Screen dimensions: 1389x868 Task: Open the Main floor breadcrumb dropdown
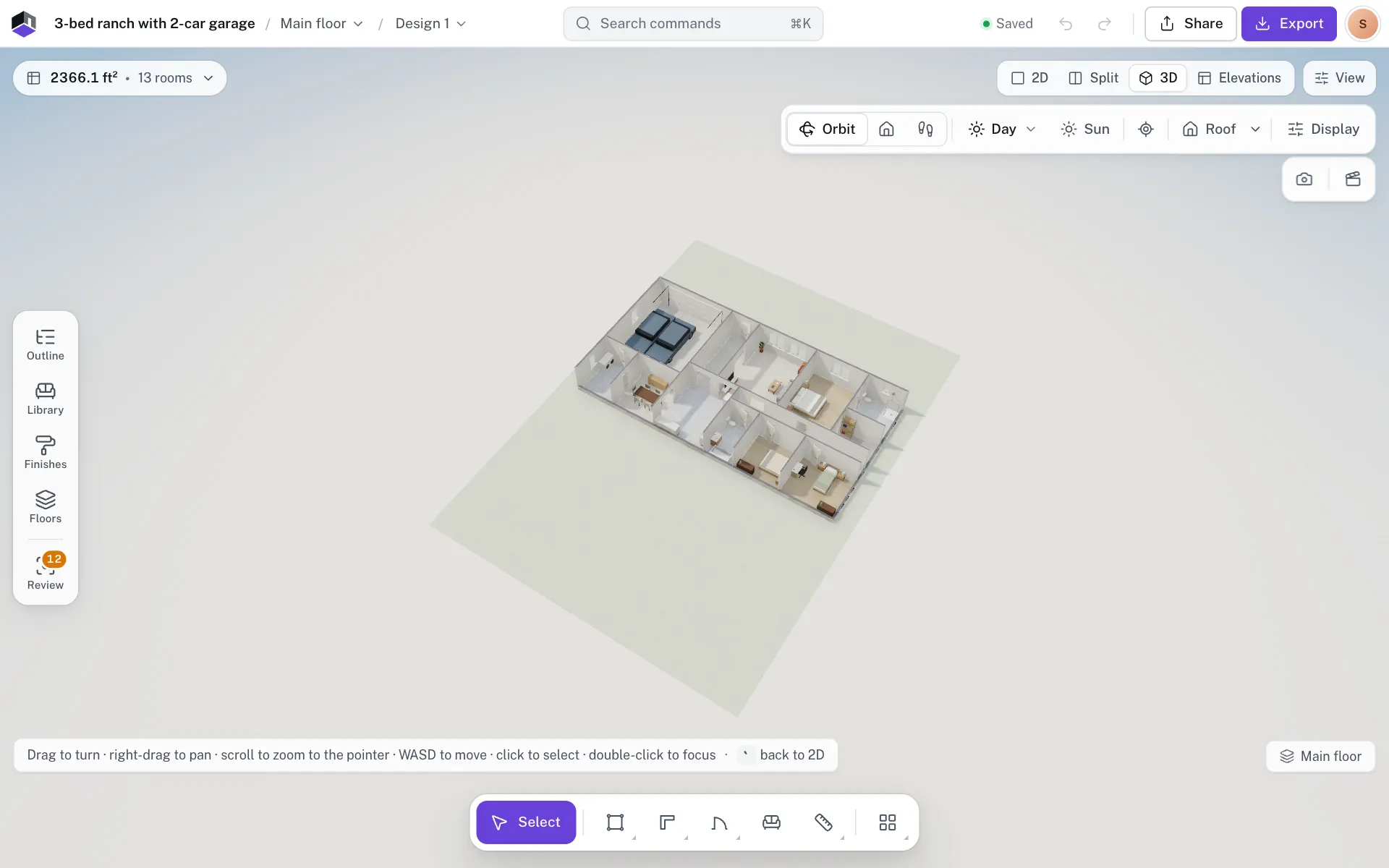click(321, 24)
